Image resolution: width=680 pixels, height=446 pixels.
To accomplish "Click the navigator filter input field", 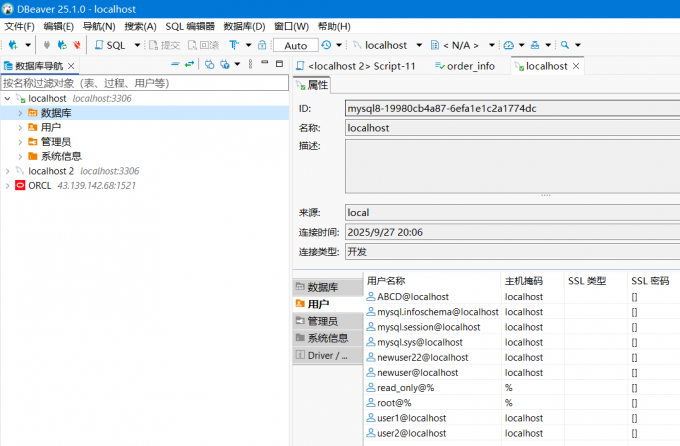I will pos(140,83).
